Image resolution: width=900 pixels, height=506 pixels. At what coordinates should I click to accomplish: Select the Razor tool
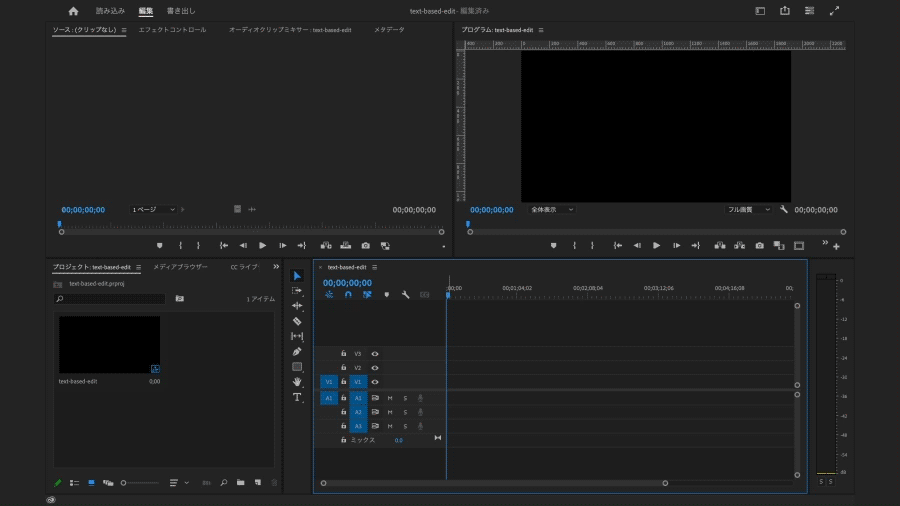pos(297,321)
